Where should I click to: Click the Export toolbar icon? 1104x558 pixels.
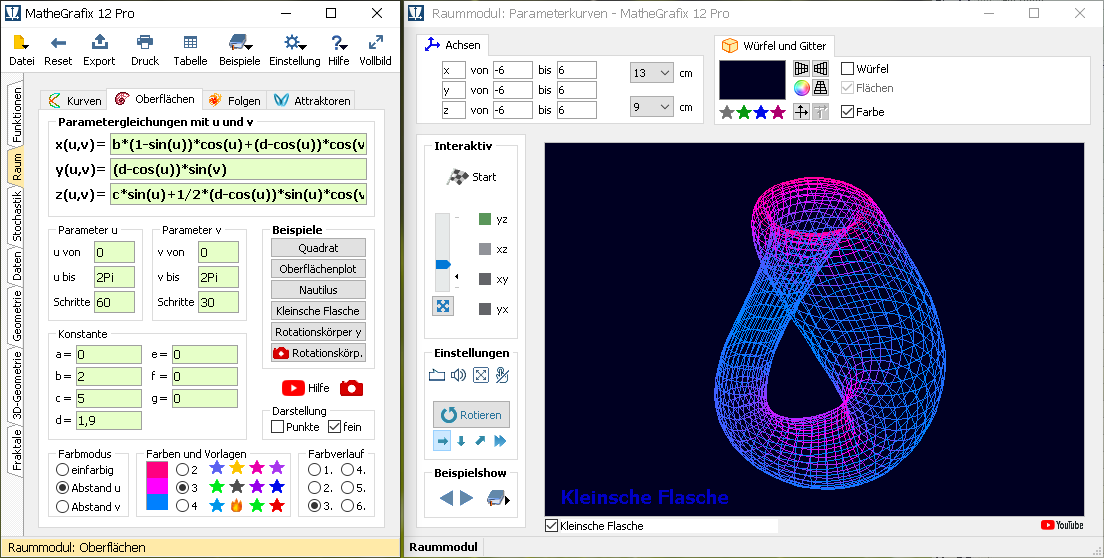tap(99, 42)
